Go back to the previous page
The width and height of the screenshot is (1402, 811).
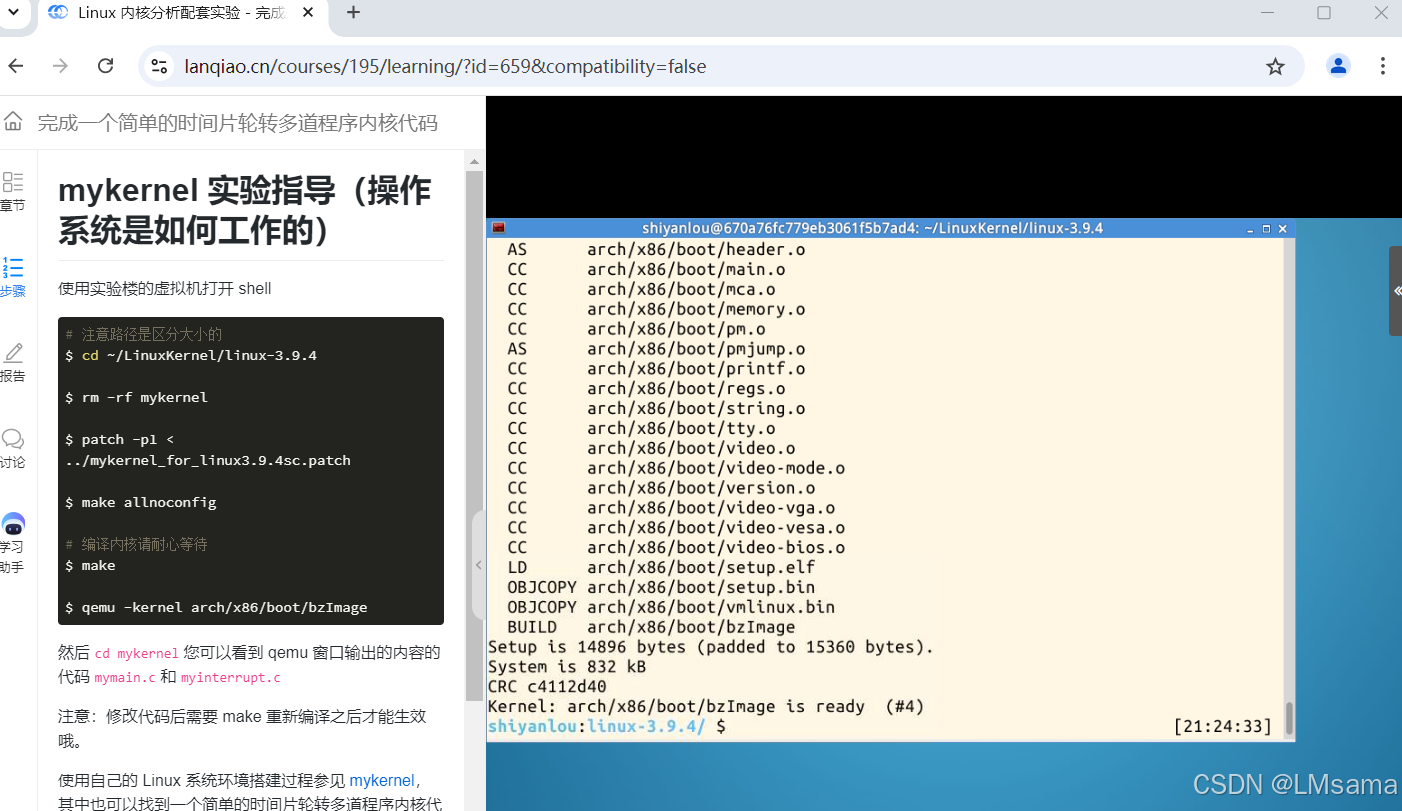(x=16, y=66)
